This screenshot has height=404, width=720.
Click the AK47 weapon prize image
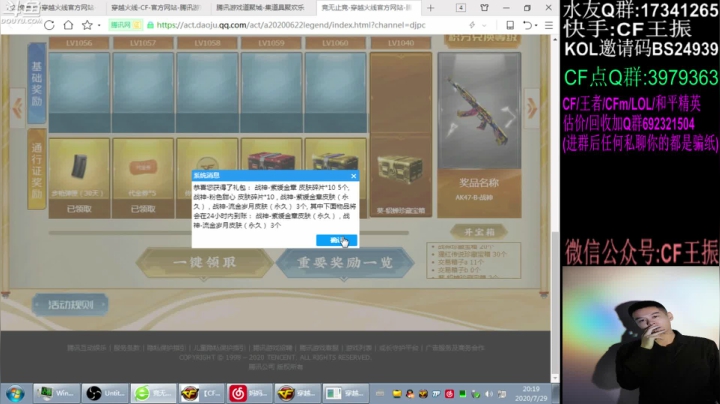pos(479,110)
